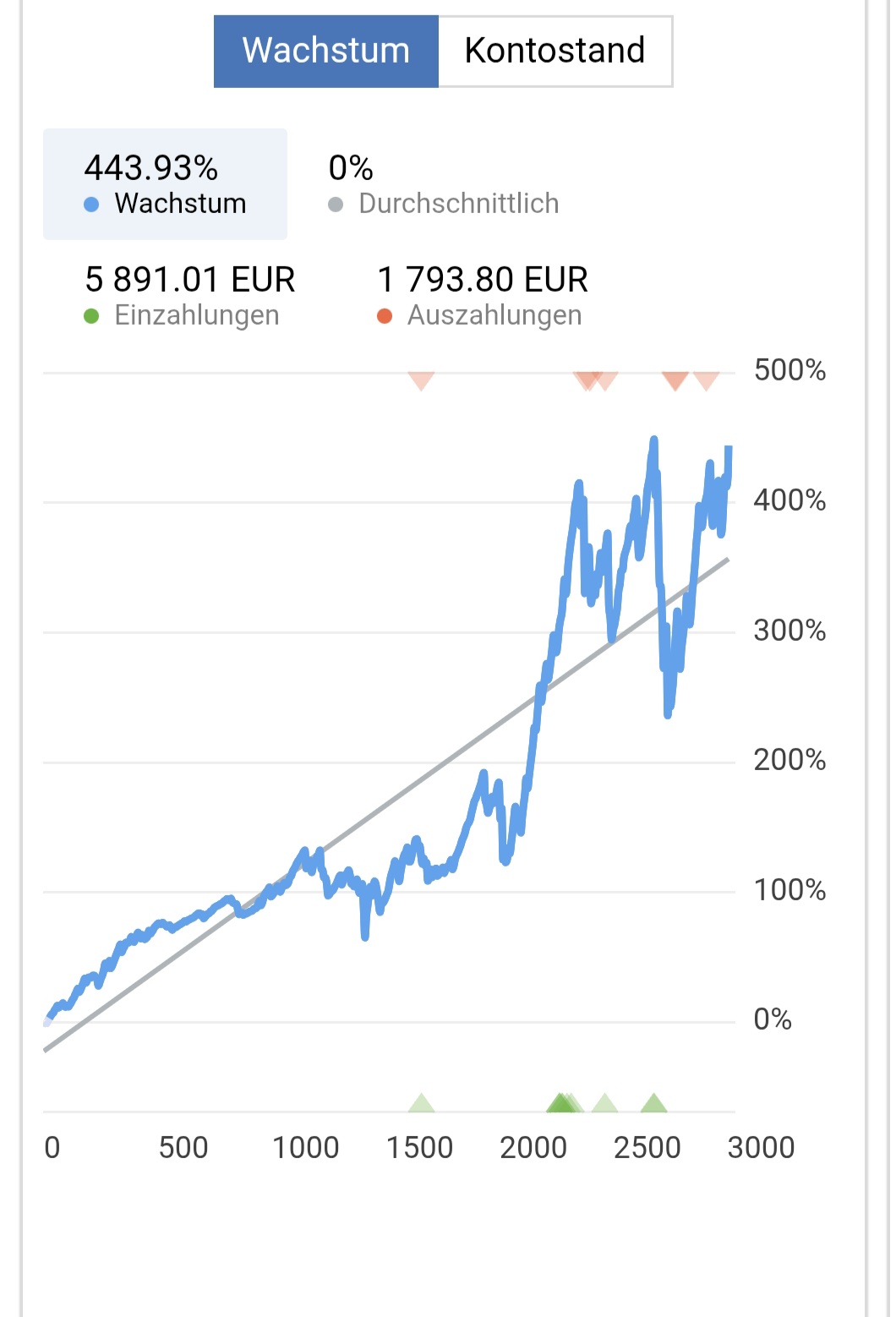
Task: Select the green deposit cluster near 2100
Action: [x=561, y=1103]
